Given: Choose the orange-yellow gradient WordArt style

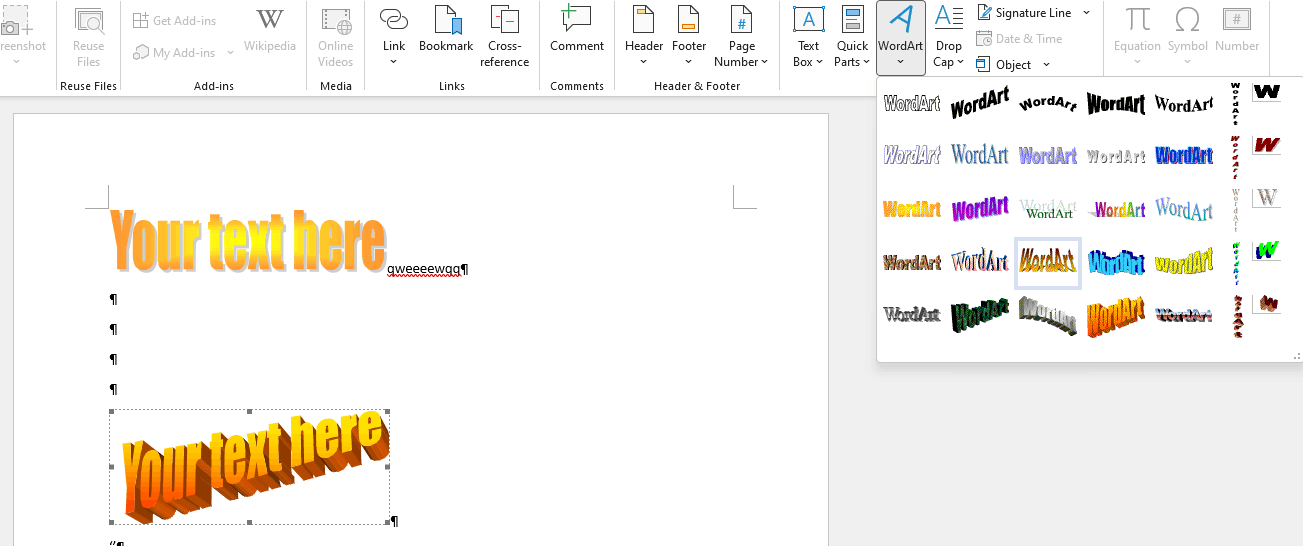Looking at the screenshot, I should coord(912,209).
